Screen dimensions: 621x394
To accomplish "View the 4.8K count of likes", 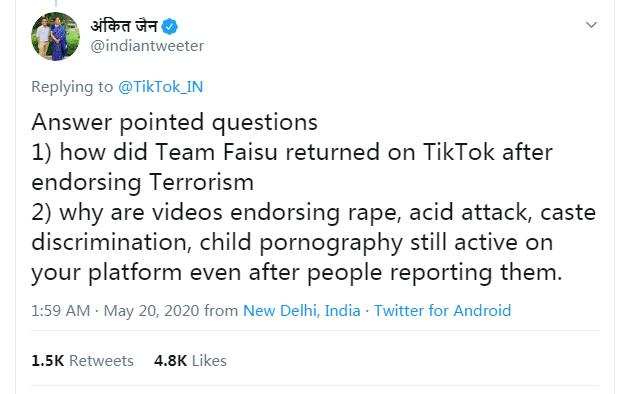I will pos(170,361).
